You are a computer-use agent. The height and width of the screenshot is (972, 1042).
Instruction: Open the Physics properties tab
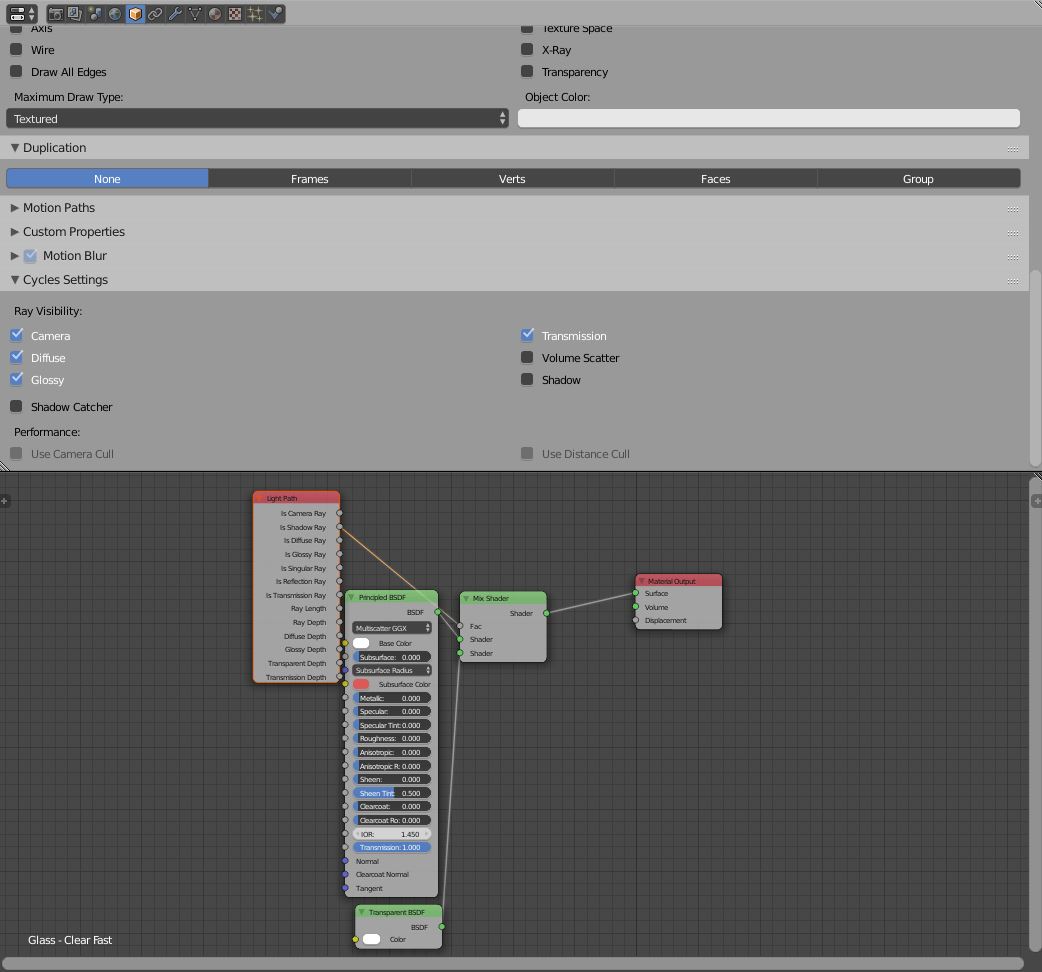[x=274, y=14]
